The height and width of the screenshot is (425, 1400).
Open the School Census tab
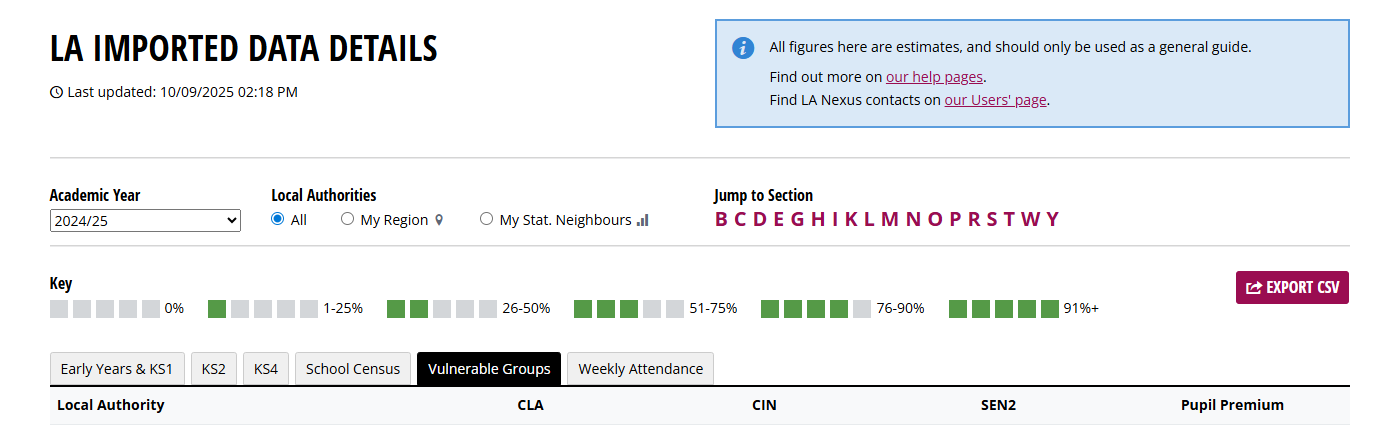(x=353, y=369)
